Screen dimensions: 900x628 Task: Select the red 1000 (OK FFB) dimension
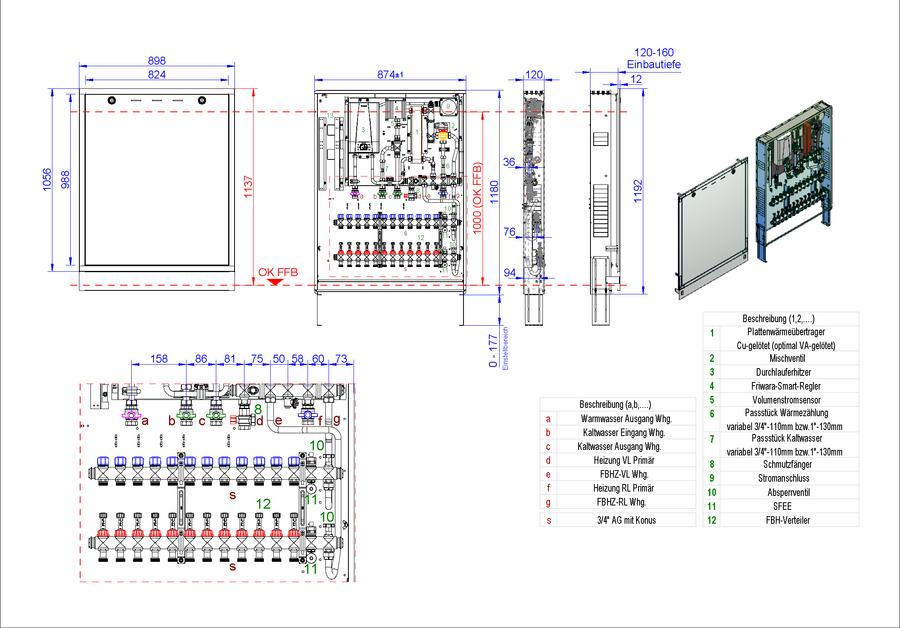tap(477, 198)
